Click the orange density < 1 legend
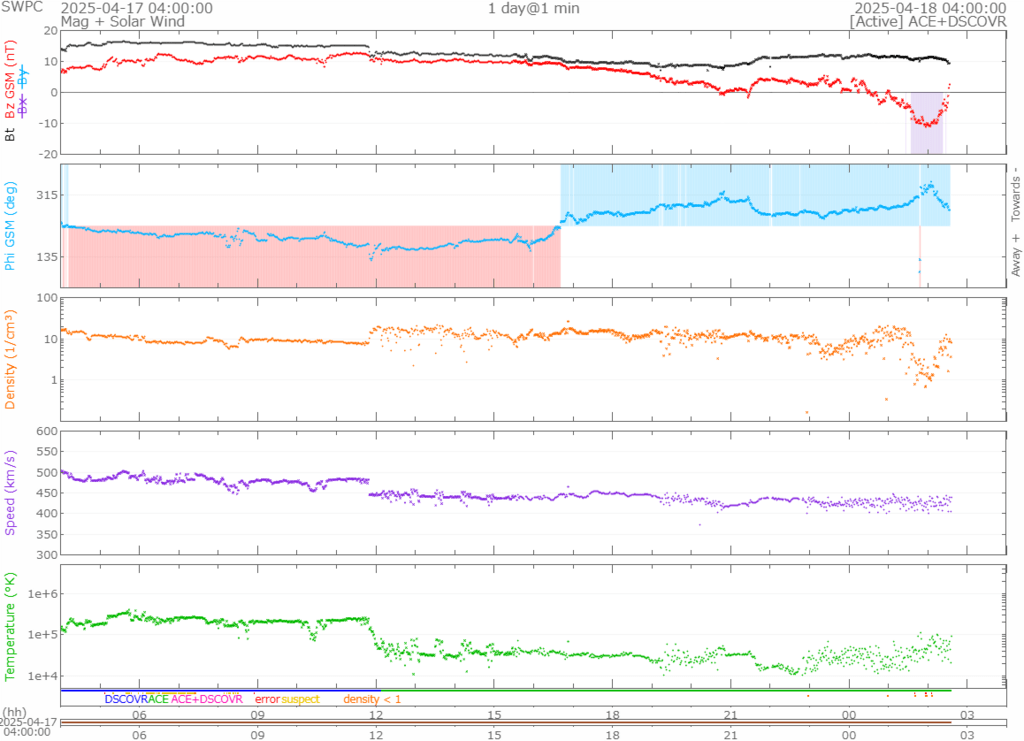This screenshot has width=1024, height=741. (372, 699)
